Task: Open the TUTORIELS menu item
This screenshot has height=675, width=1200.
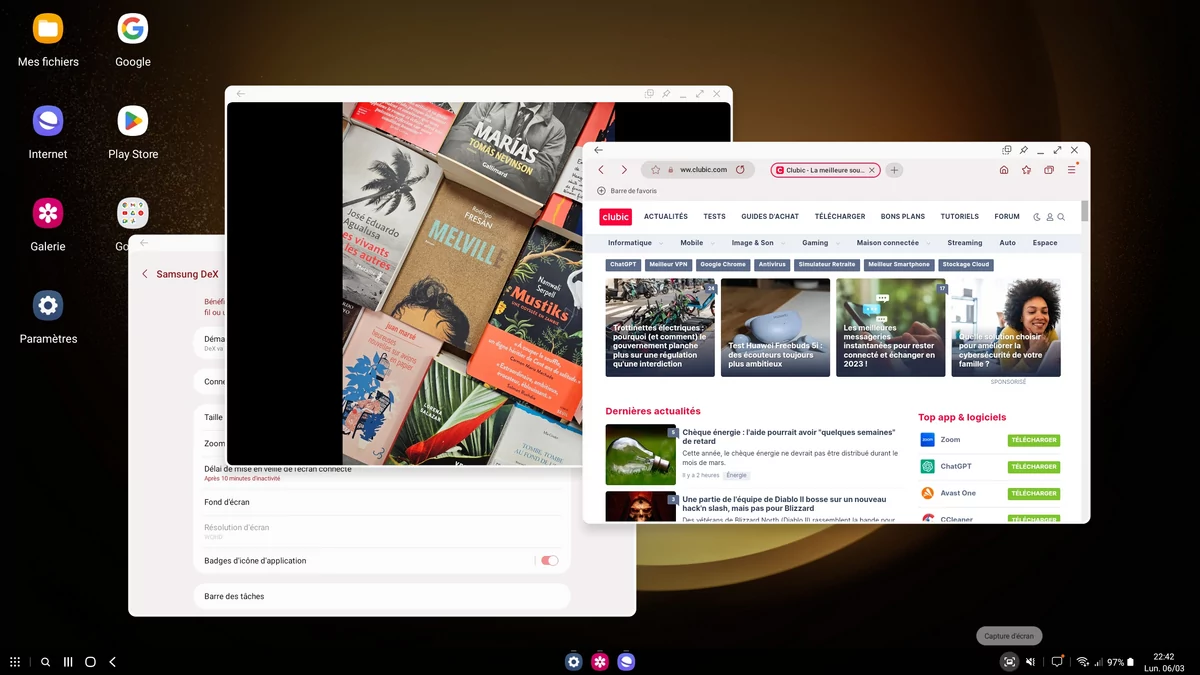Action: tap(960, 217)
